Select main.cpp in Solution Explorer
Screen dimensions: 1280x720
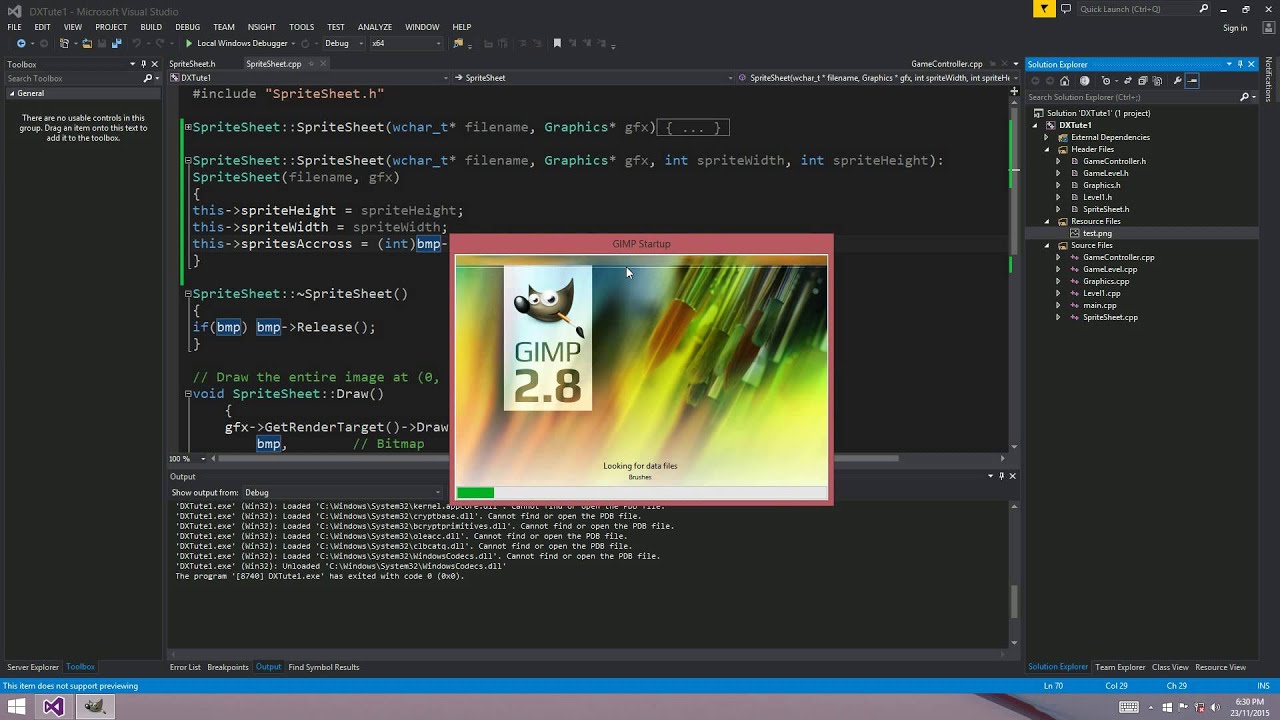[x=1099, y=305]
